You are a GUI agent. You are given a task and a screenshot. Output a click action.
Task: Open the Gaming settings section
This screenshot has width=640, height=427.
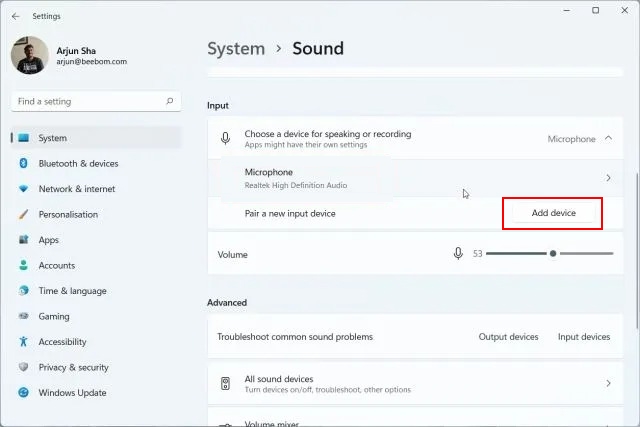[x=54, y=316]
